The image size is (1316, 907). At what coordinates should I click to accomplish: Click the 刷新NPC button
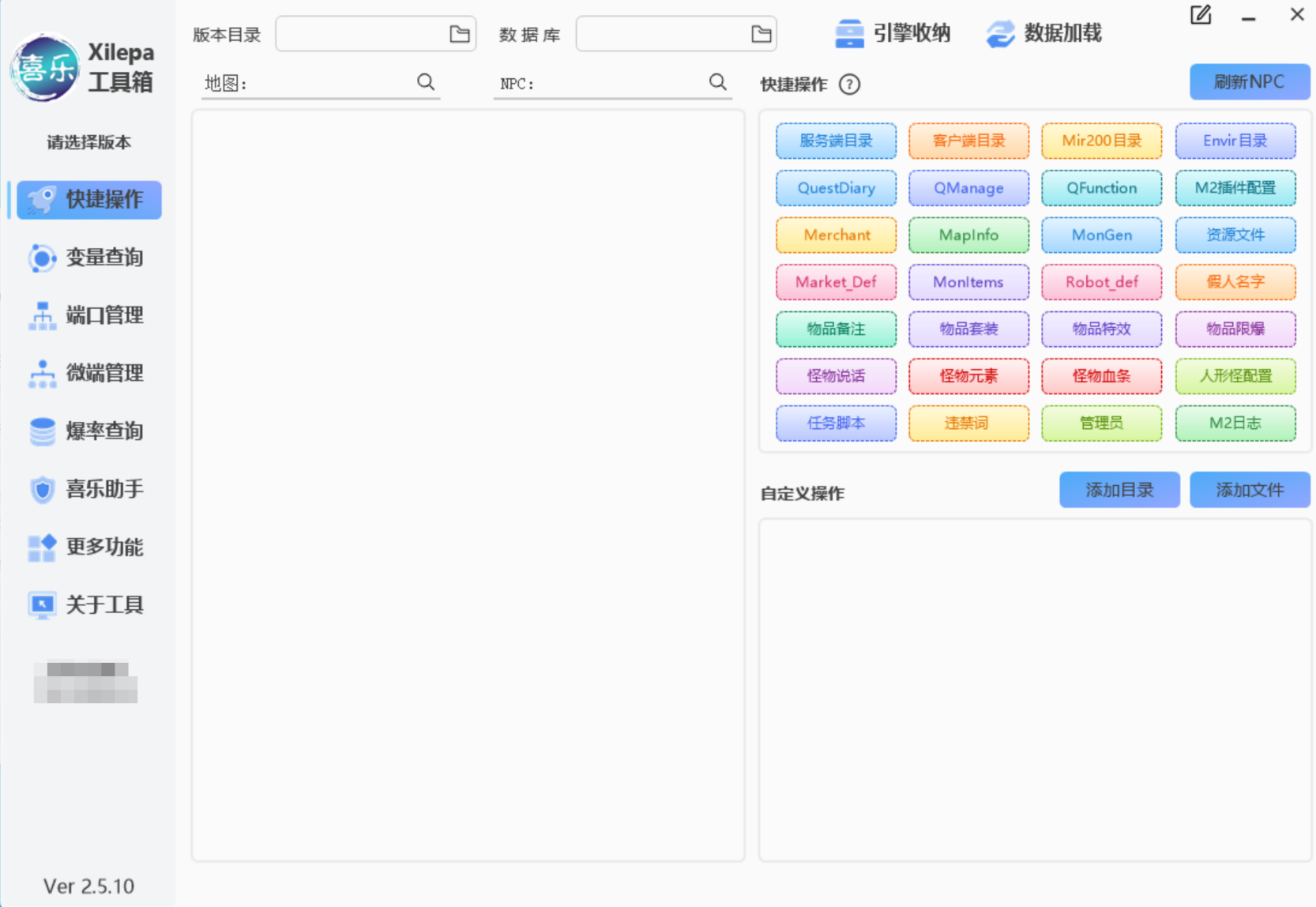(1250, 82)
